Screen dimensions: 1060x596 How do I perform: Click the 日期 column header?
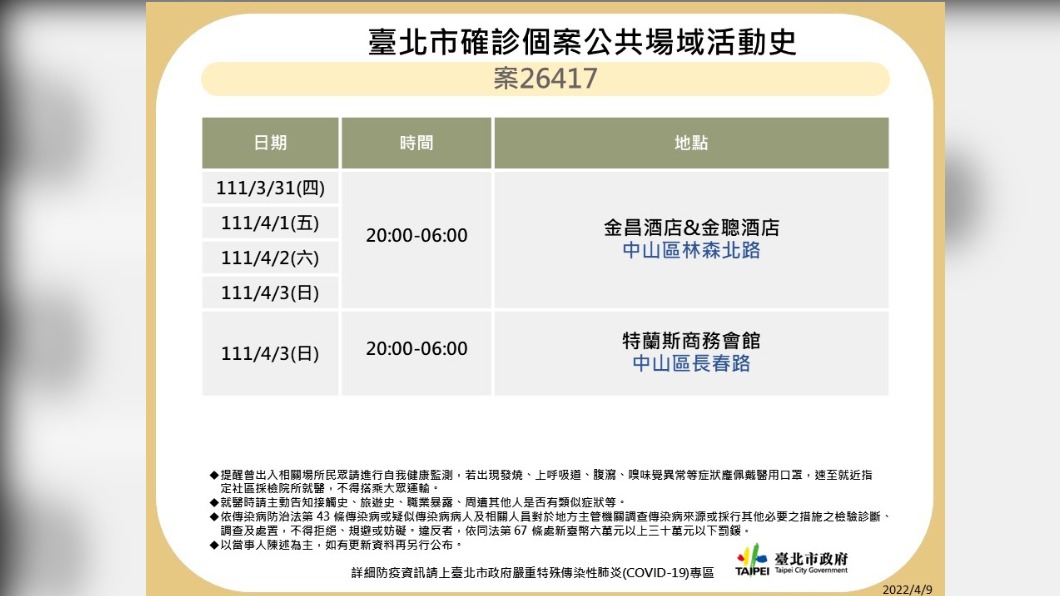tap(270, 143)
